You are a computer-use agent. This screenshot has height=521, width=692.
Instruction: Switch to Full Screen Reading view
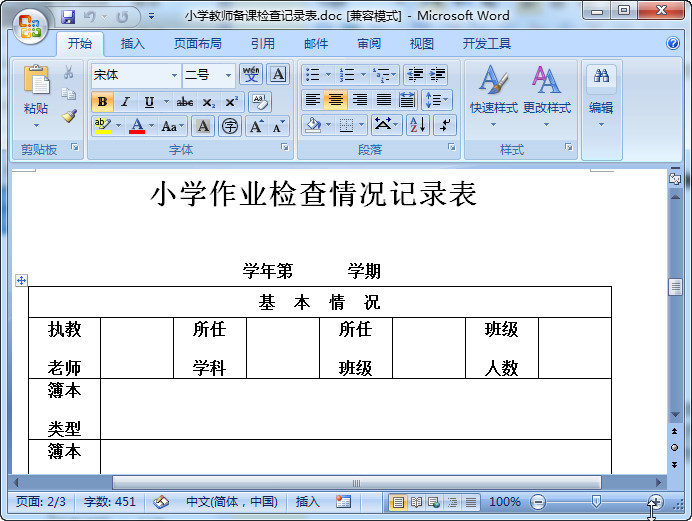(x=416, y=502)
